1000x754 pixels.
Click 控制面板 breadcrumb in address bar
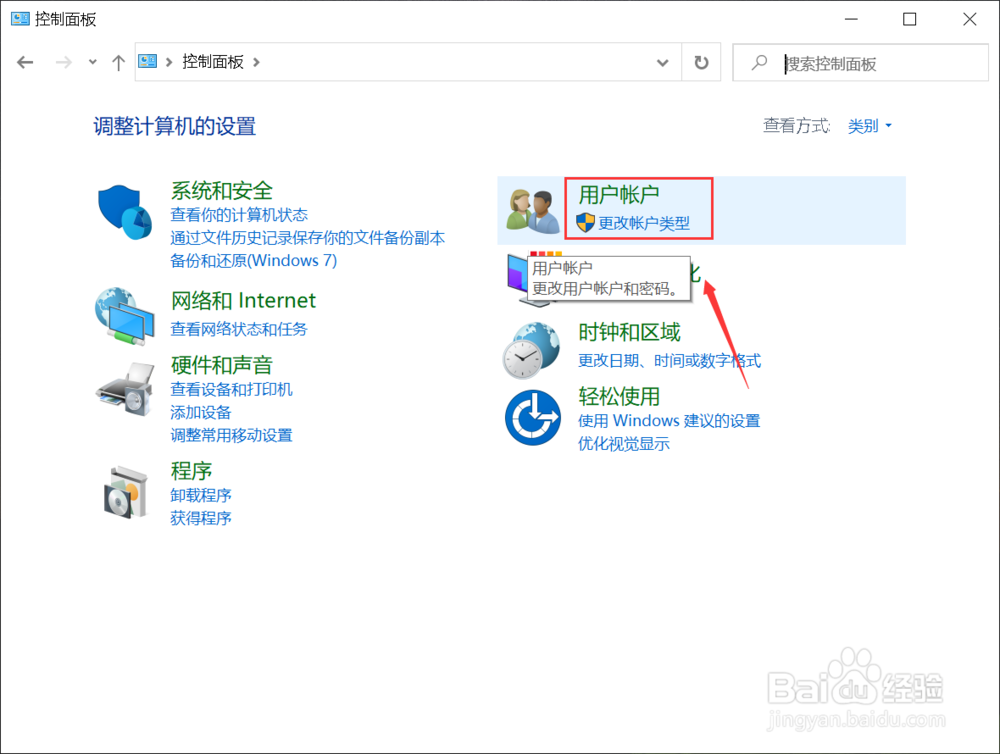(x=213, y=61)
